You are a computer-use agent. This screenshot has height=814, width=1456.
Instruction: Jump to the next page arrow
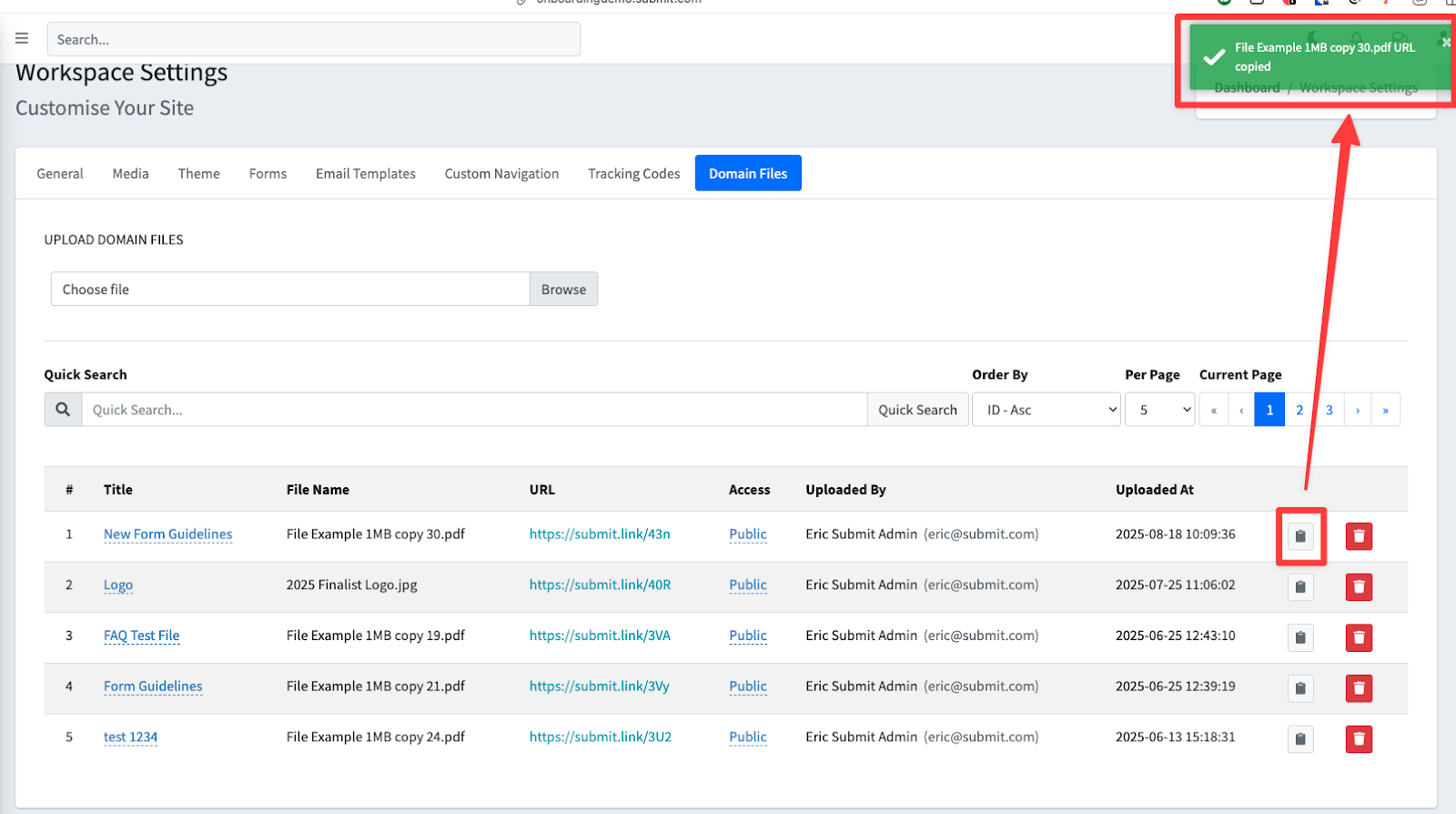(1357, 410)
